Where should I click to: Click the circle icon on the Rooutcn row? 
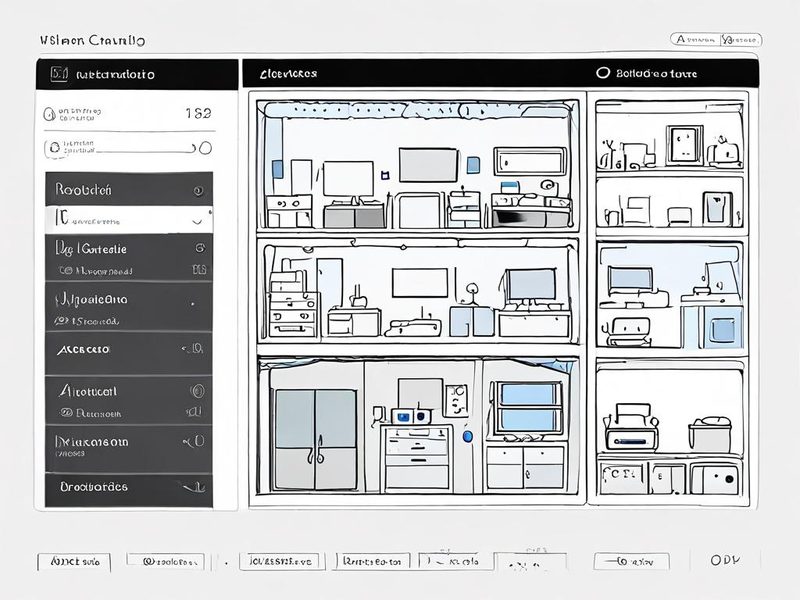tap(198, 191)
